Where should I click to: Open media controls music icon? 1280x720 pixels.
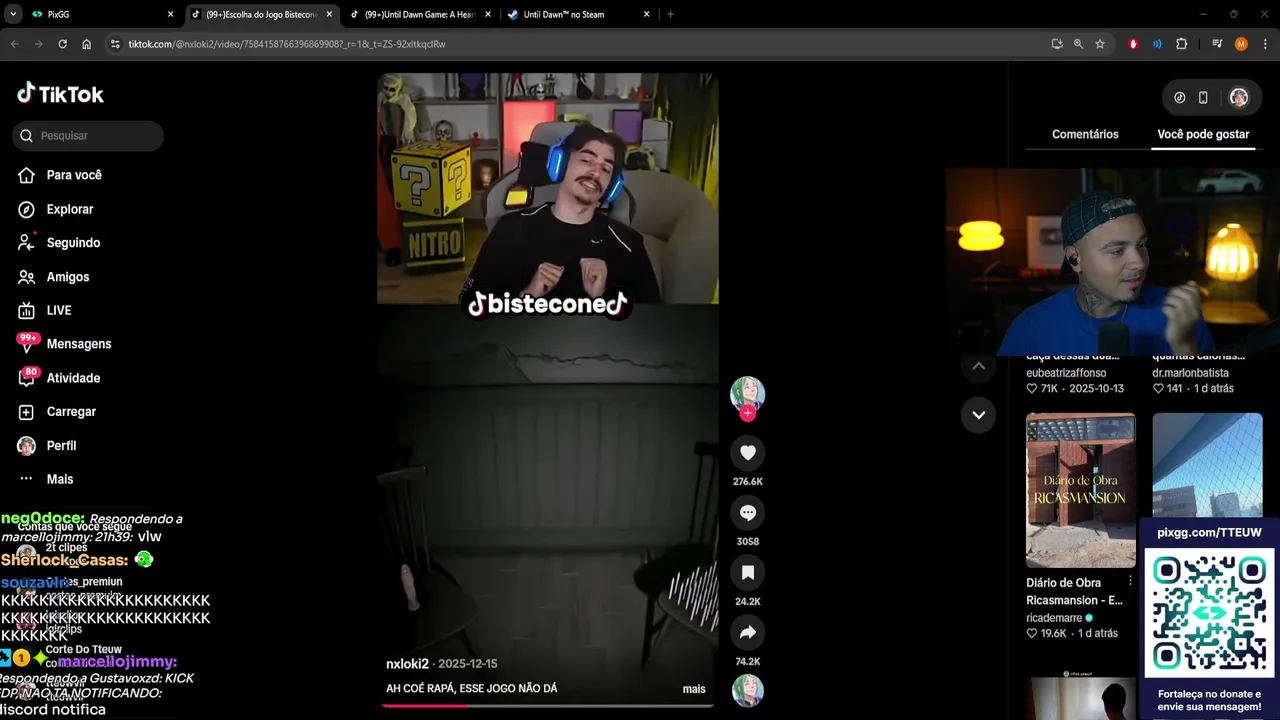(x=1217, y=44)
